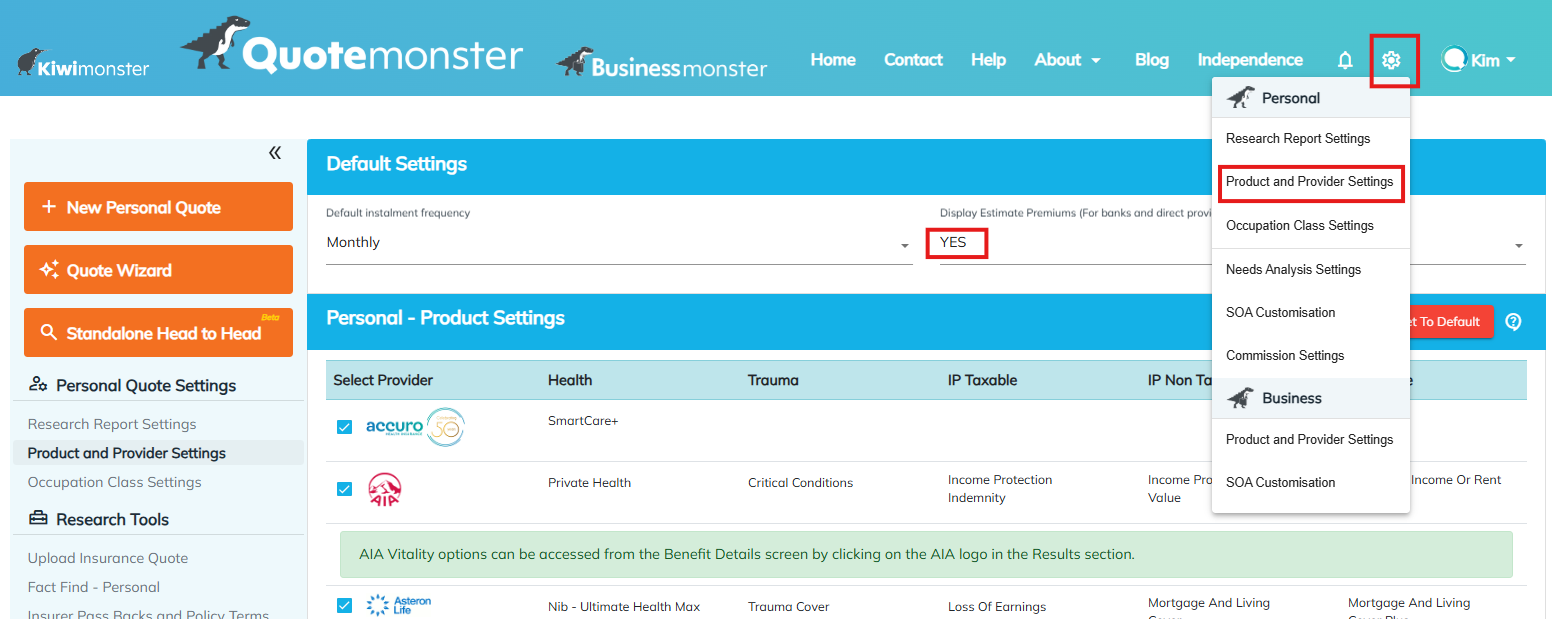
Task: Open Standalone Head to Head
Action: click(x=158, y=333)
